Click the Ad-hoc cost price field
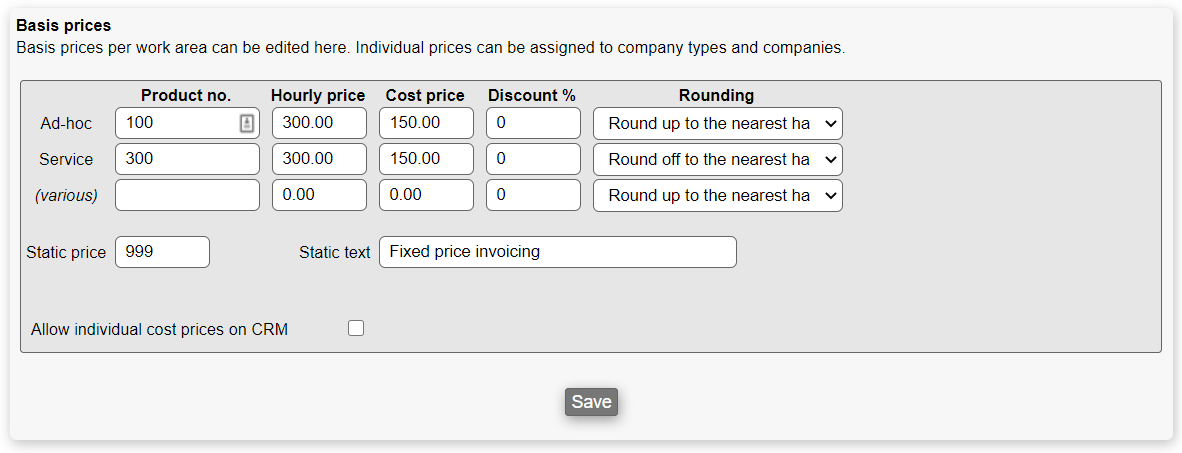Screen dimensions: 1182x453 pyautogui.click(x=426, y=124)
